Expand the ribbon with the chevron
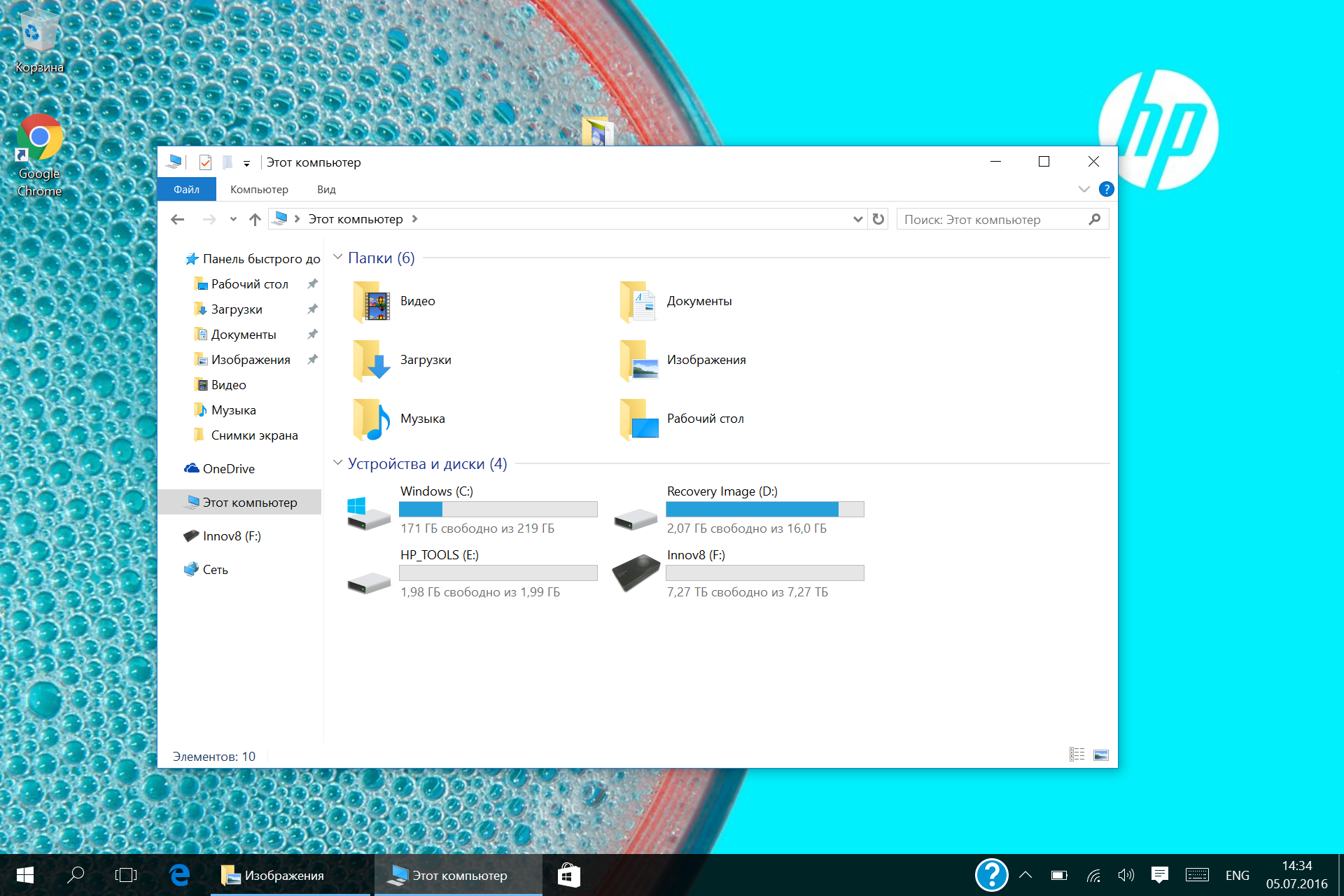The image size is (1344, 896). (1084, 189)
